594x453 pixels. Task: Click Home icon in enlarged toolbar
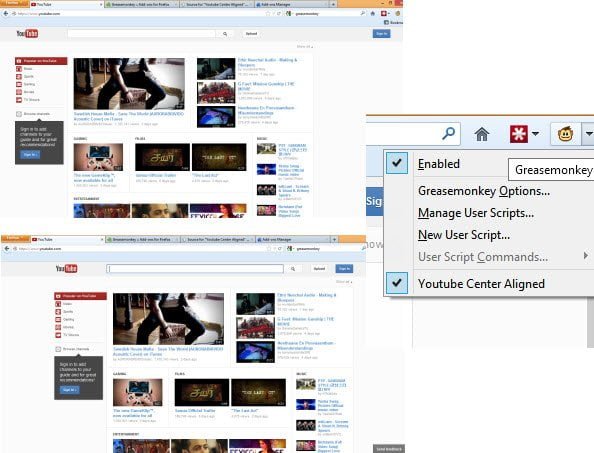click(x=482, y=134)
